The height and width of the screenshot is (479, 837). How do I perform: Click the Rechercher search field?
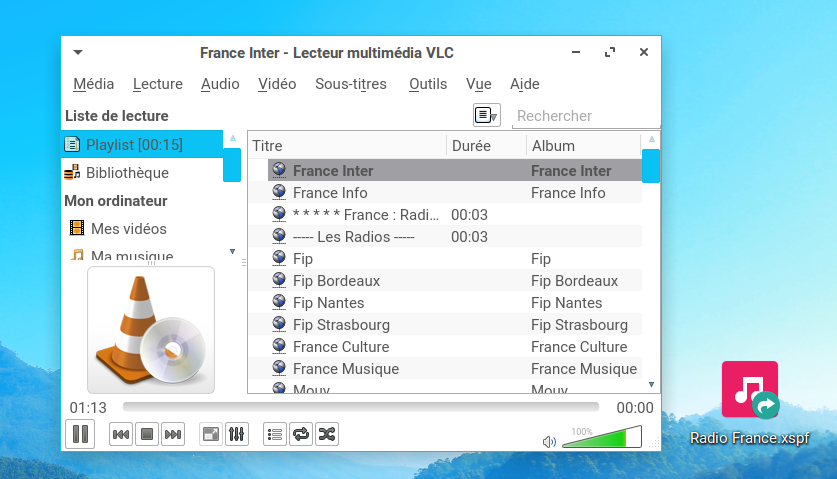(585, 116)
